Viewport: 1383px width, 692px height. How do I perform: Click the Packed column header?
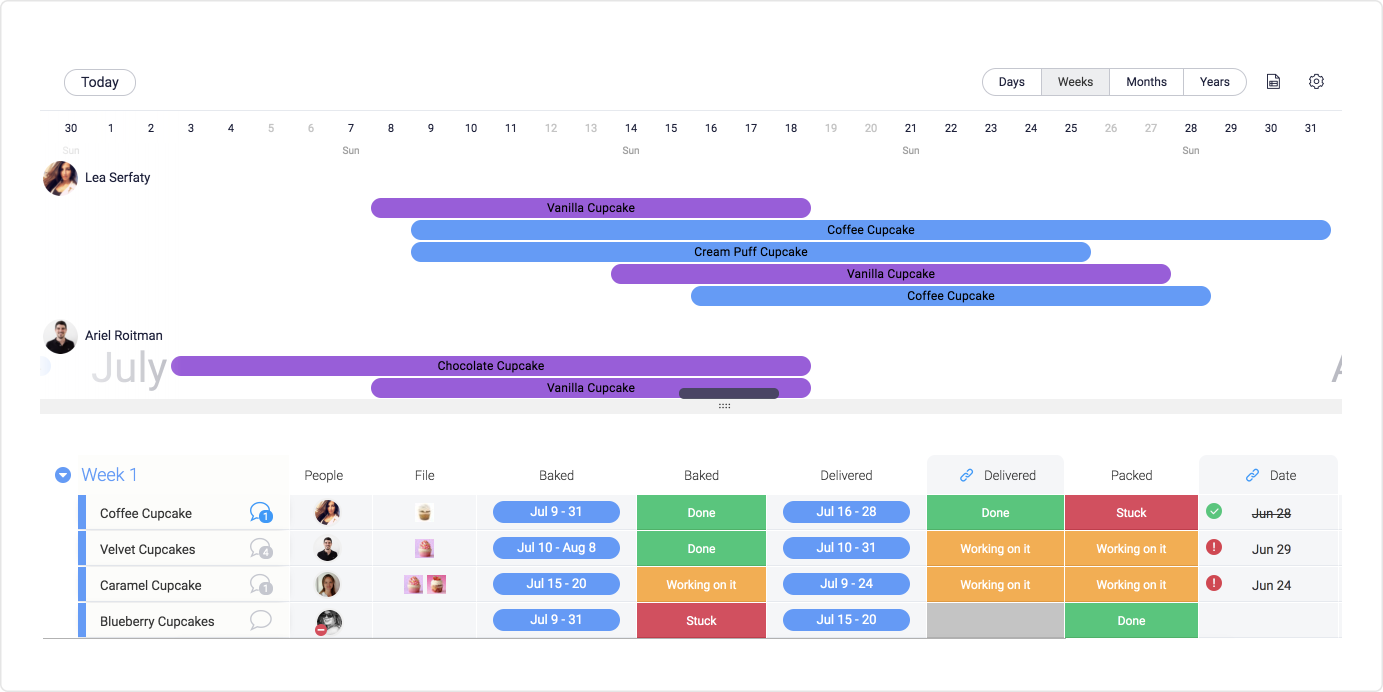[x=1131, y=476]
